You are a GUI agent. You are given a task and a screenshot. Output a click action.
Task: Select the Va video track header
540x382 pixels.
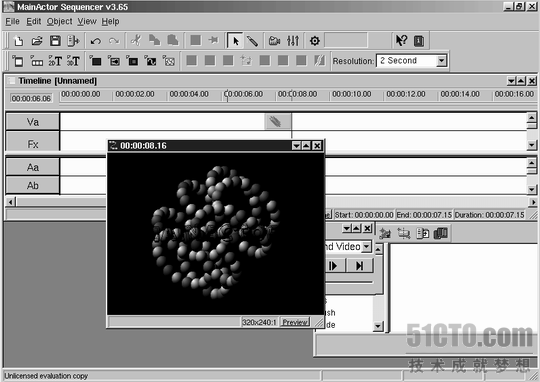[33, 122]
